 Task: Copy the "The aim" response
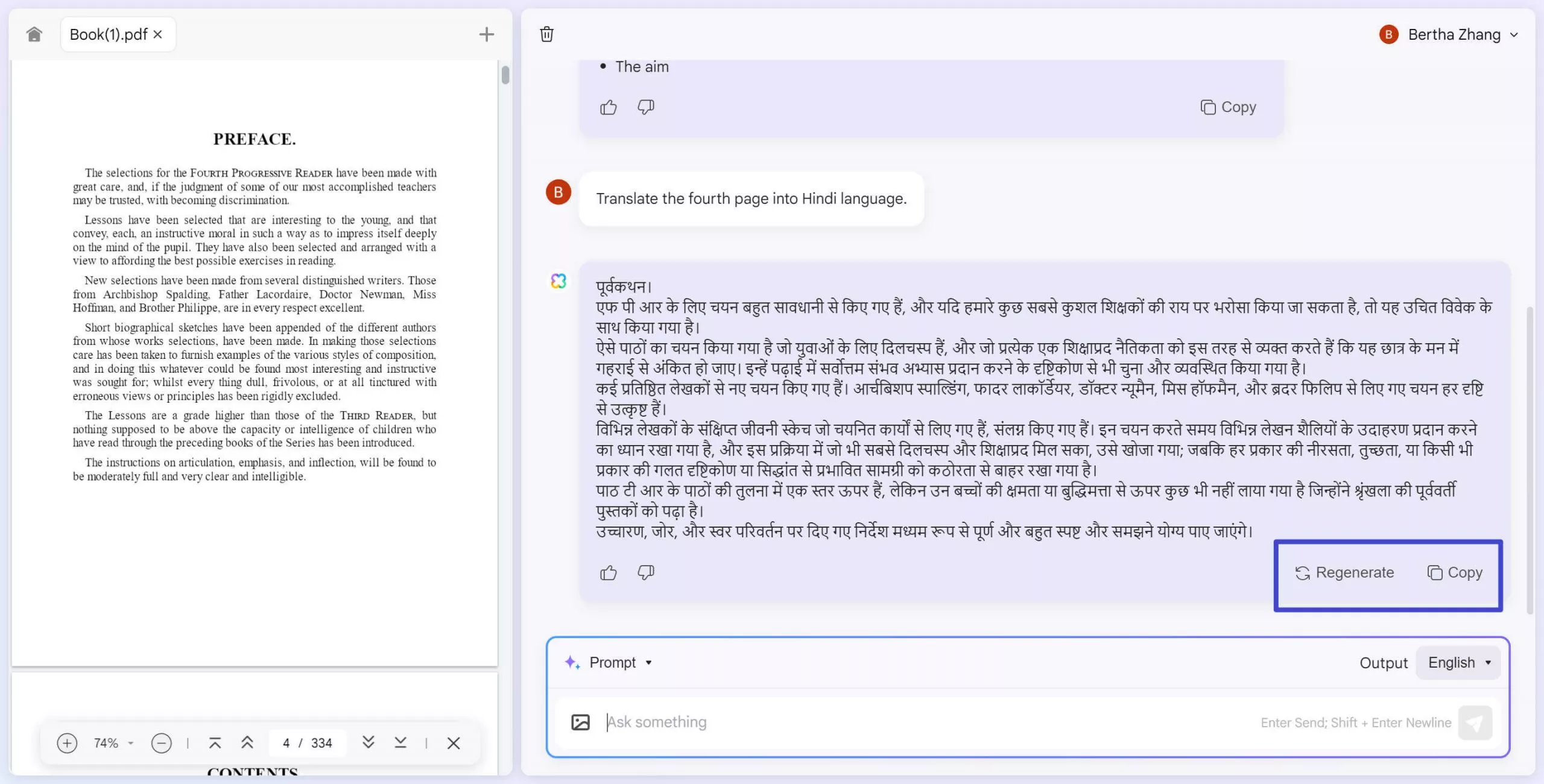pyautogui.click(x=1228, y=107)
